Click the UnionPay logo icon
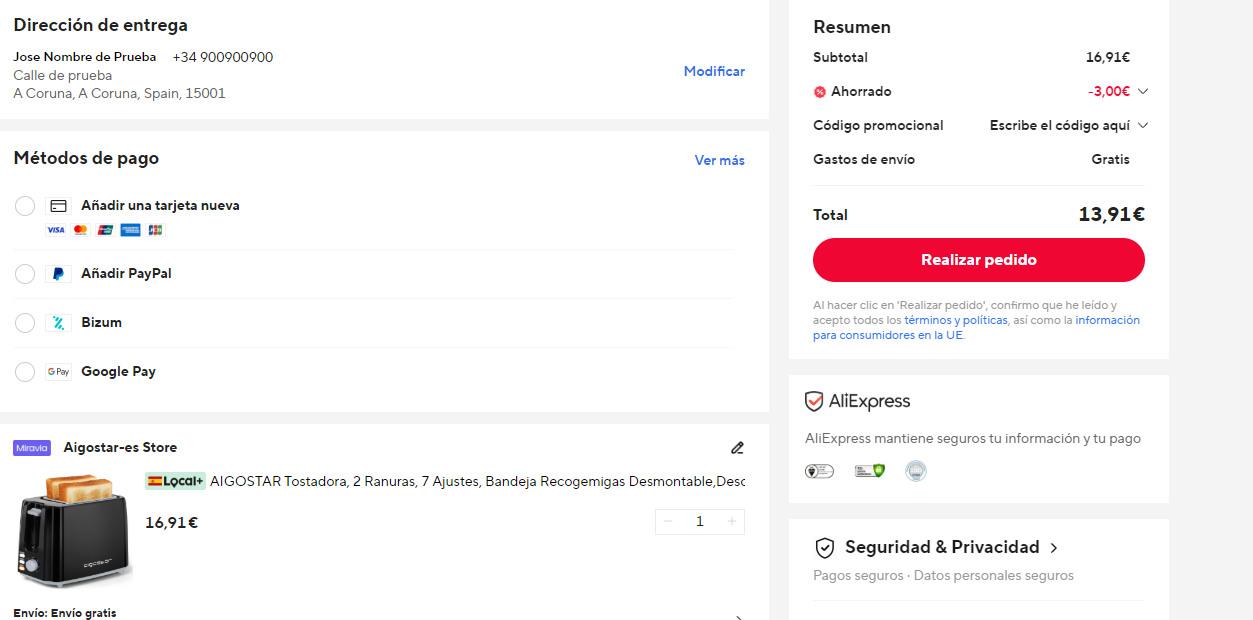 [x=105, y=230]
